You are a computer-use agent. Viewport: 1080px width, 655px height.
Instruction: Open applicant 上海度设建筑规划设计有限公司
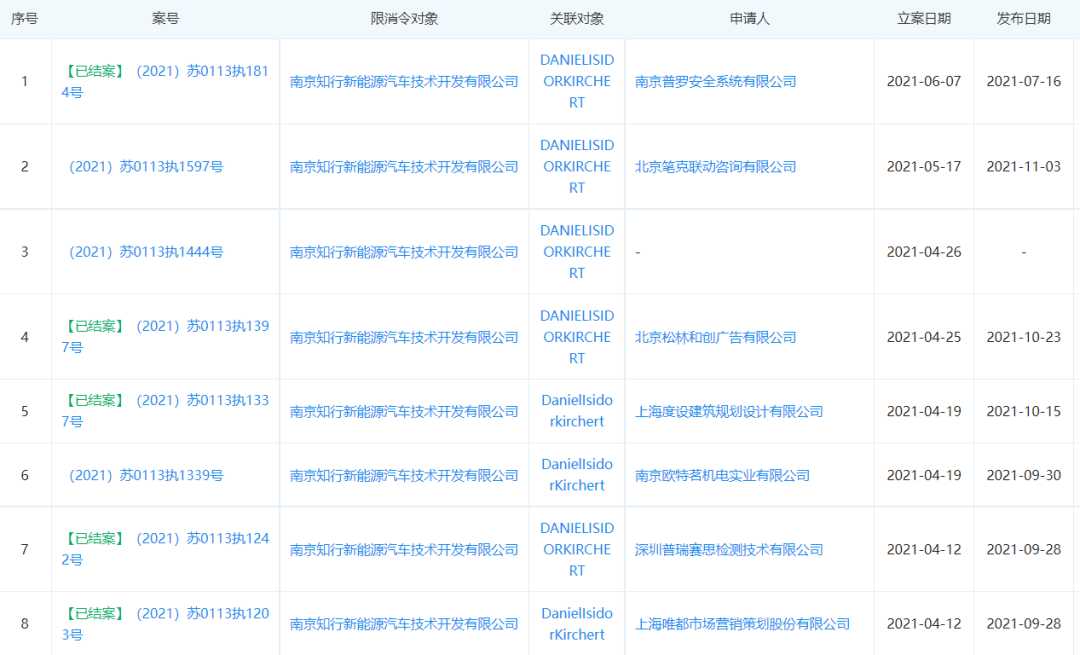tap(729, 412)
